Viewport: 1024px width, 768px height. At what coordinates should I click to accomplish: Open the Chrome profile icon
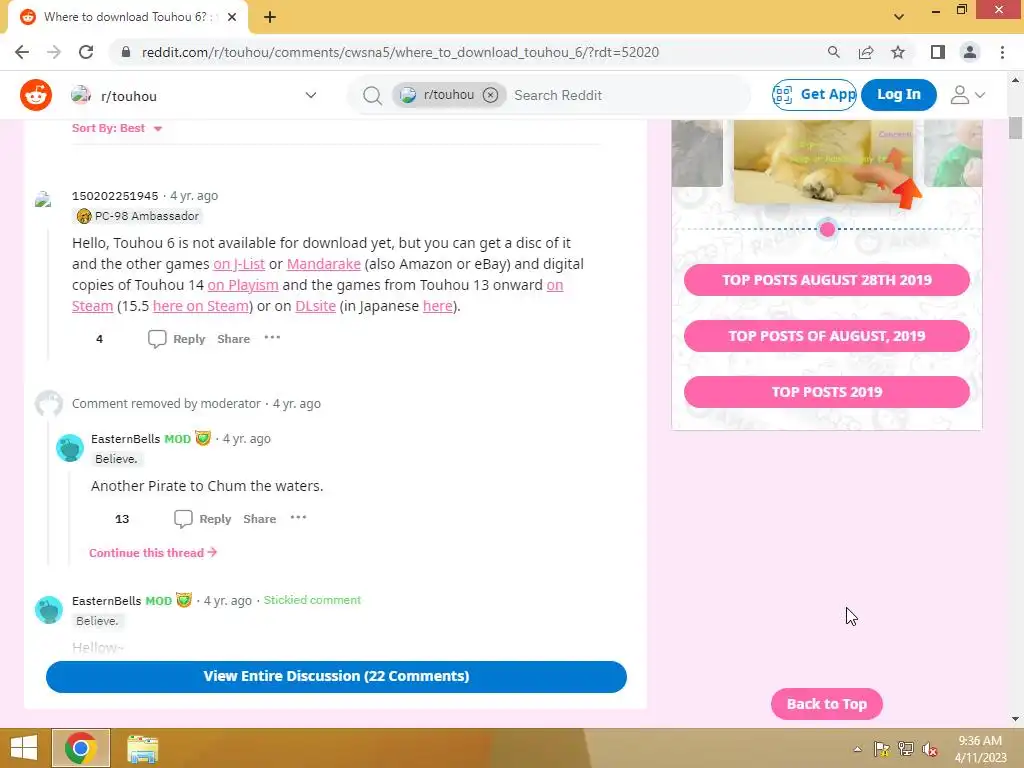(x=970, y=52)
